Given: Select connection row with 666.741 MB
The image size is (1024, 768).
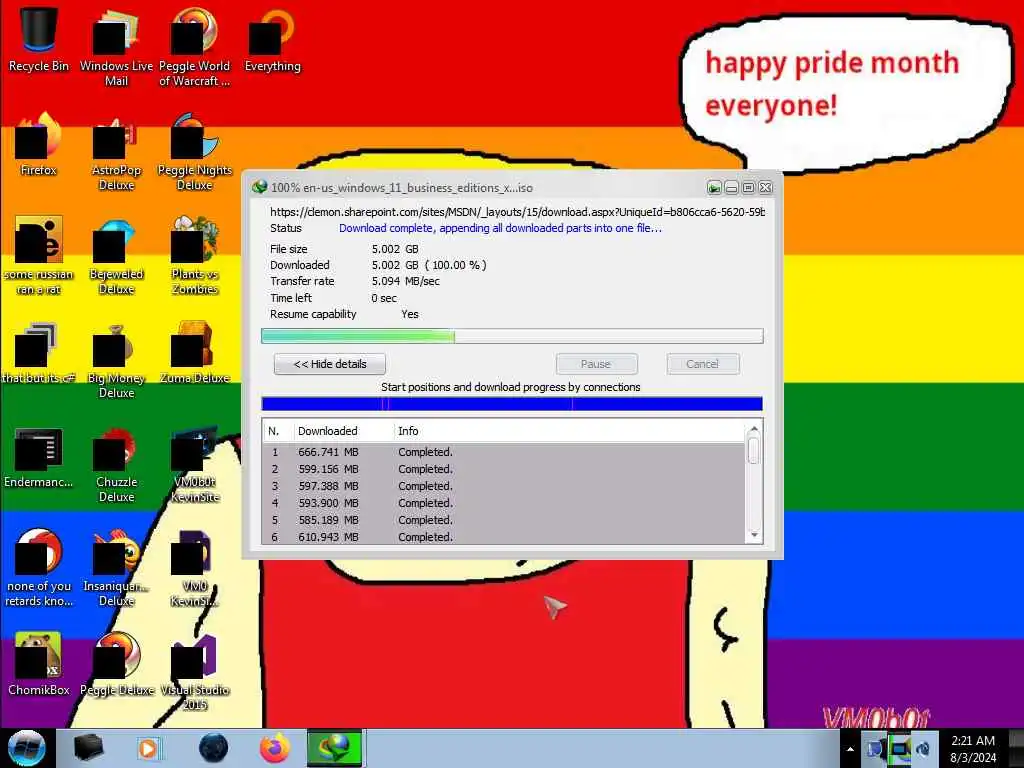Looking at the screenshot, I should tap(504, 452).
